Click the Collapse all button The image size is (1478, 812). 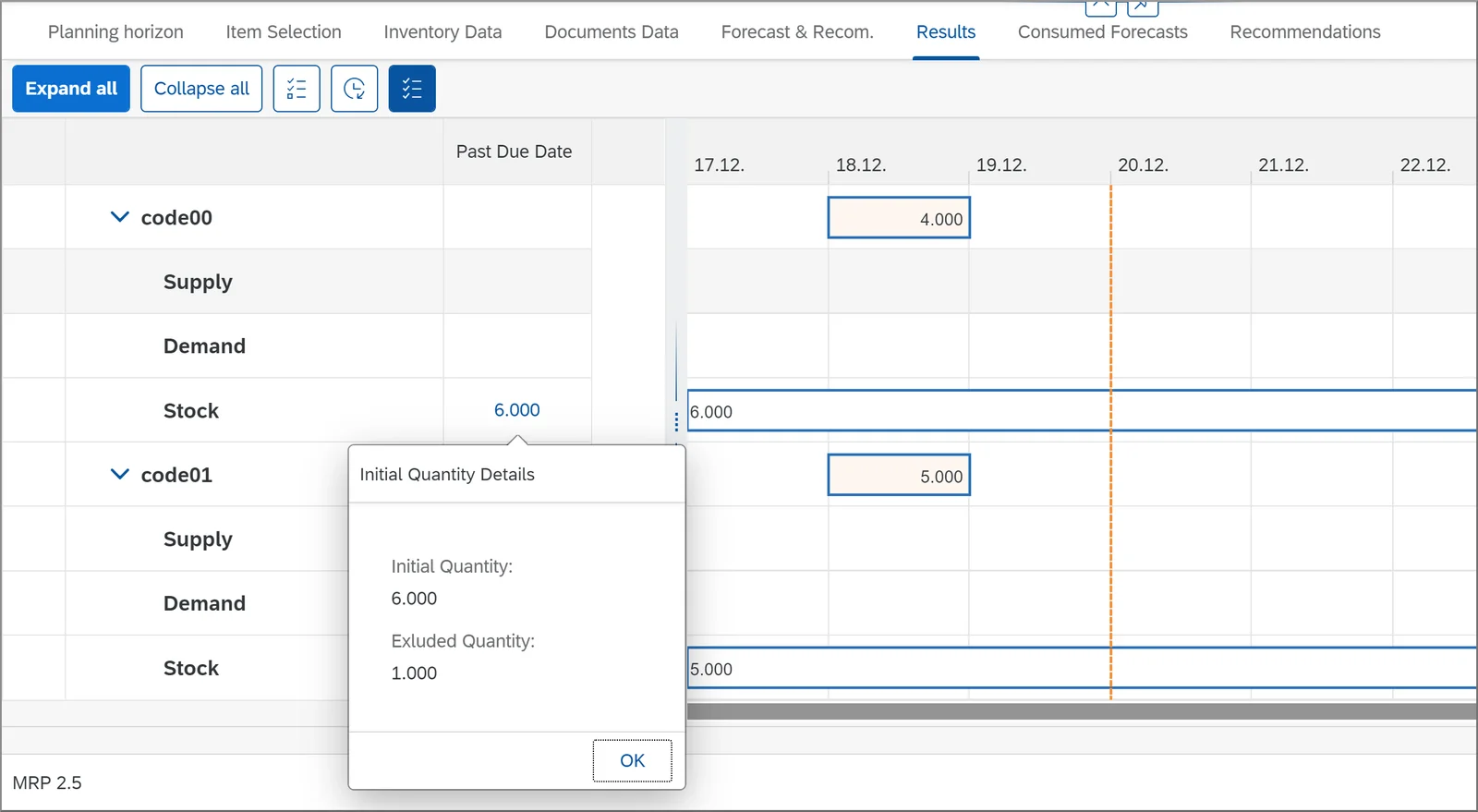pos(201,89)
